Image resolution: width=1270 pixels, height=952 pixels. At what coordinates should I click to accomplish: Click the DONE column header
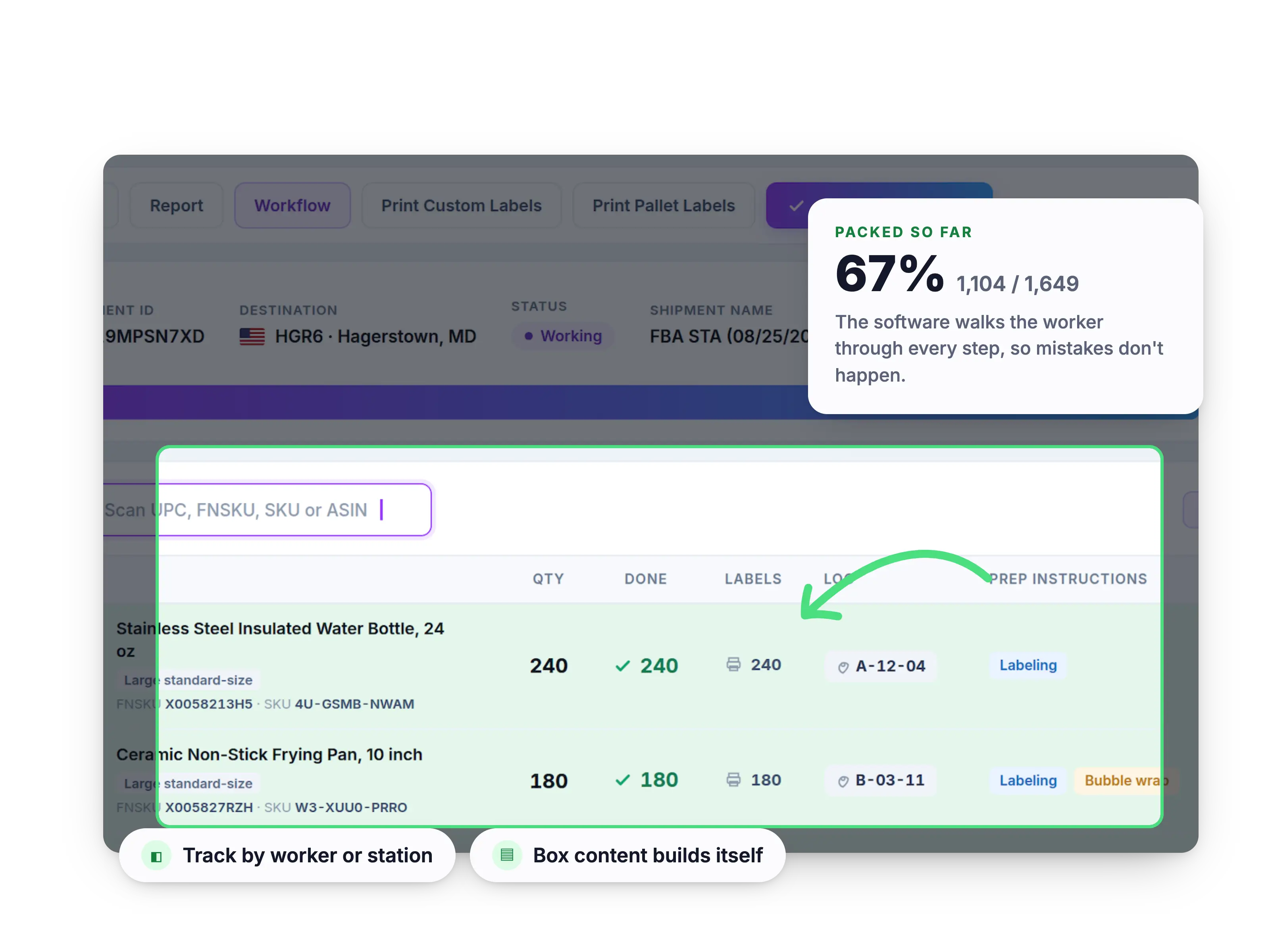[x=646, y=578]
